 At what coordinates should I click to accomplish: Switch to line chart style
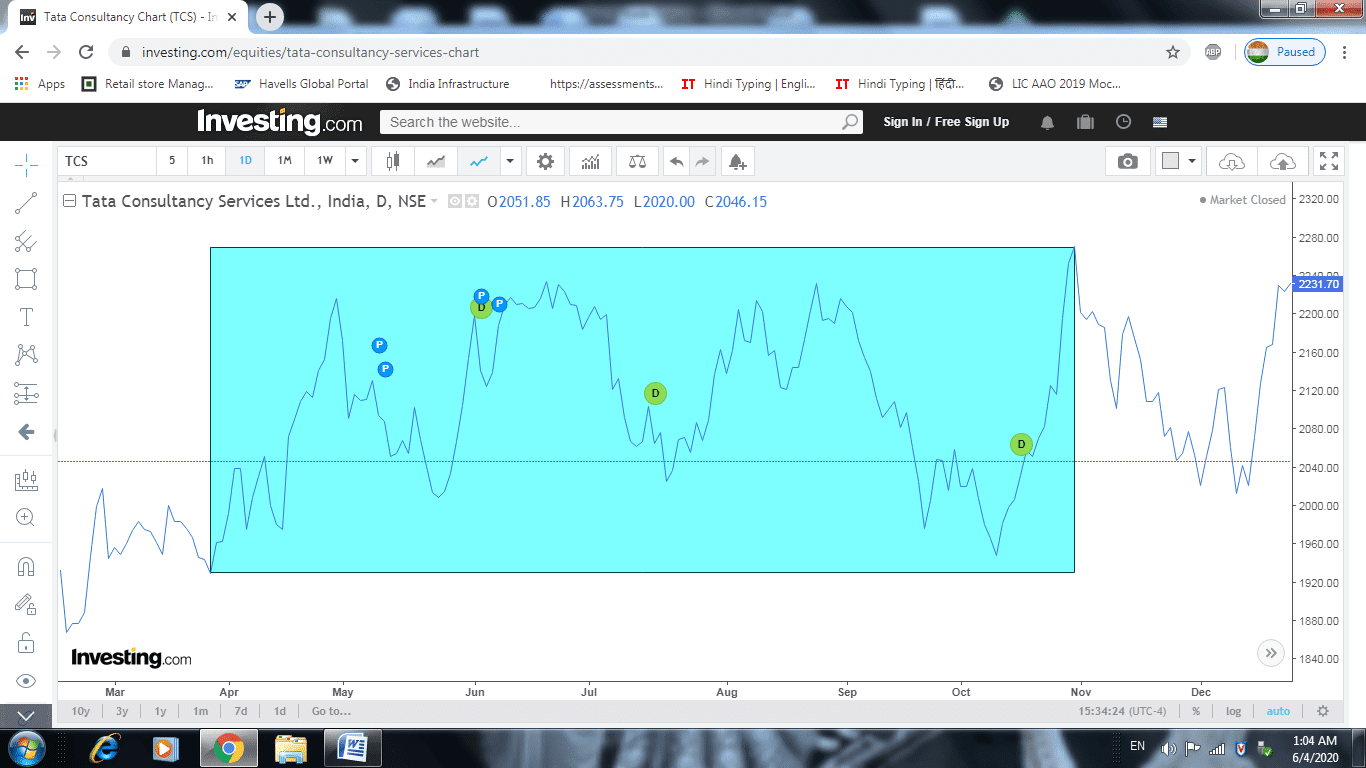(x=480, y=161)
